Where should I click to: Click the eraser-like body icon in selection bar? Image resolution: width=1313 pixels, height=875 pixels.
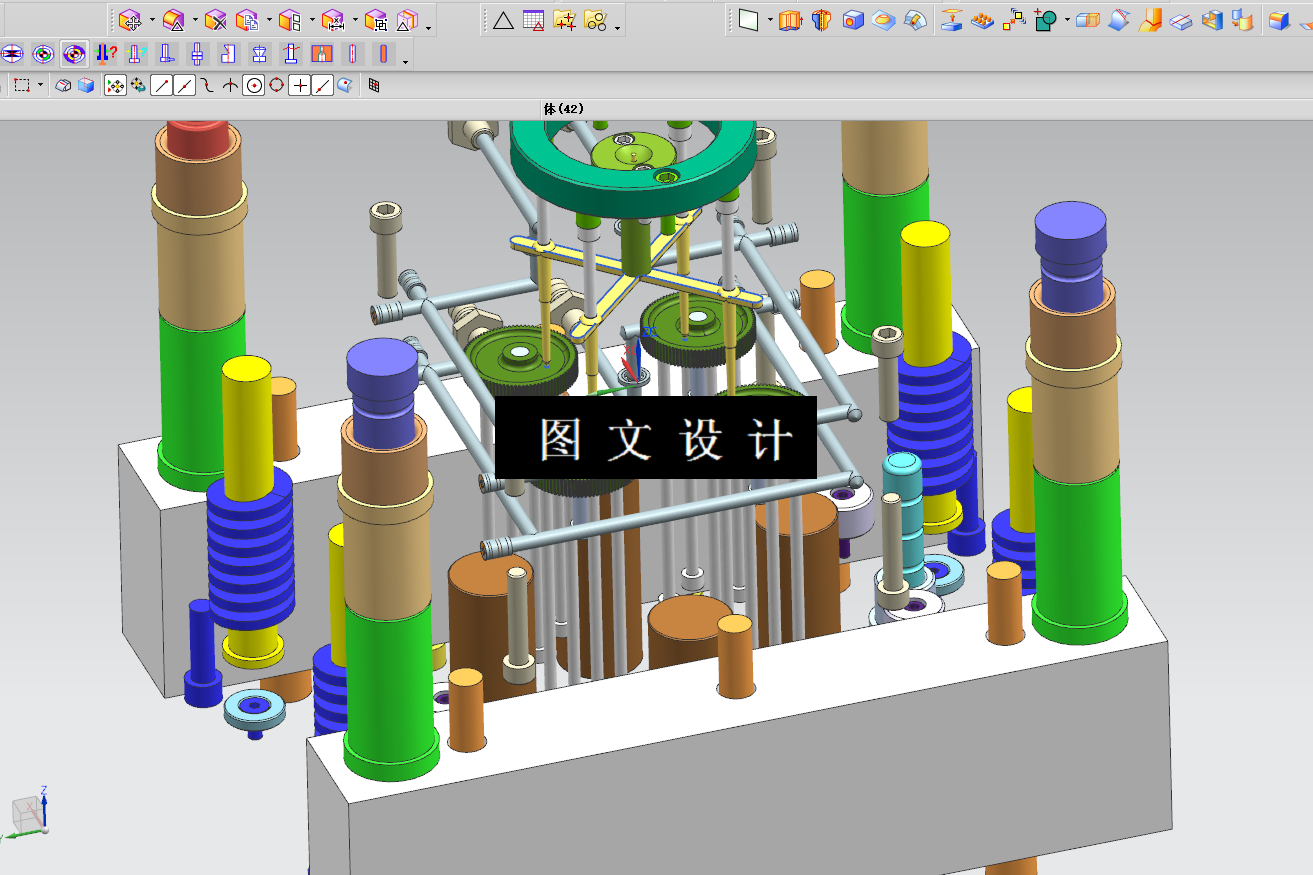[x=63, y=86]
